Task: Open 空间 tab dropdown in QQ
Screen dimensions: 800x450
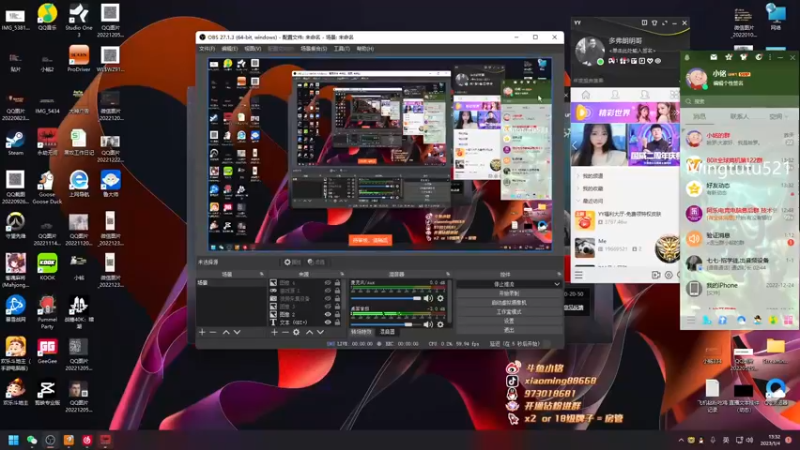Action: point(786,117)
